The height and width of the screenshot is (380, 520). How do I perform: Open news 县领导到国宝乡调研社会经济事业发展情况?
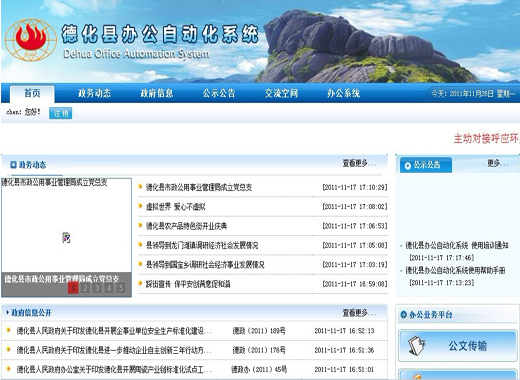tap(205, 265)
